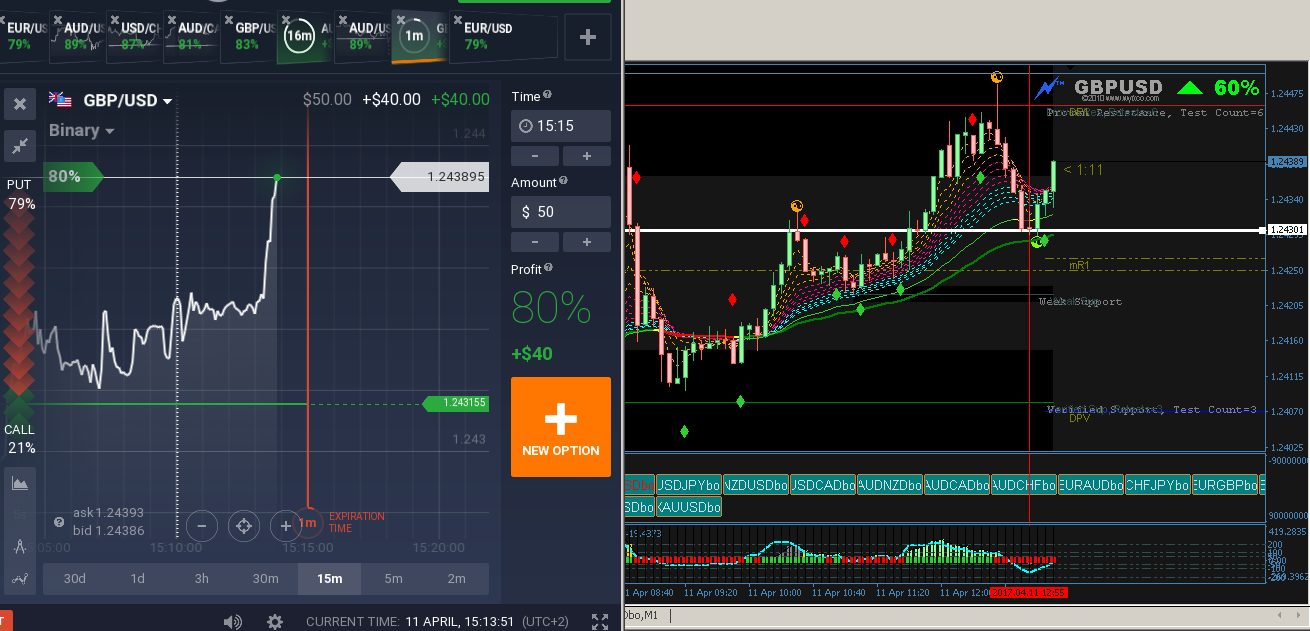Increase the amount with plus
The image size is (1310, 631).
587,242
